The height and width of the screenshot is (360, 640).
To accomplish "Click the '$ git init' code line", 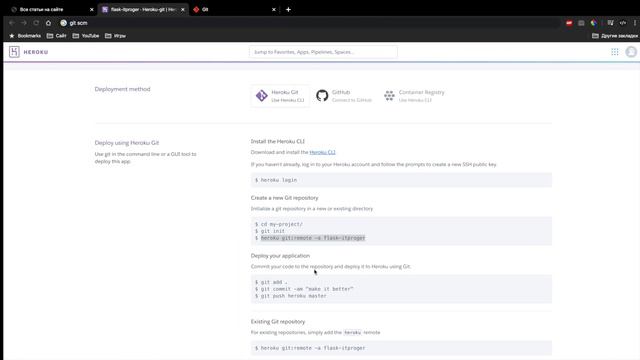I will [270, 231].
